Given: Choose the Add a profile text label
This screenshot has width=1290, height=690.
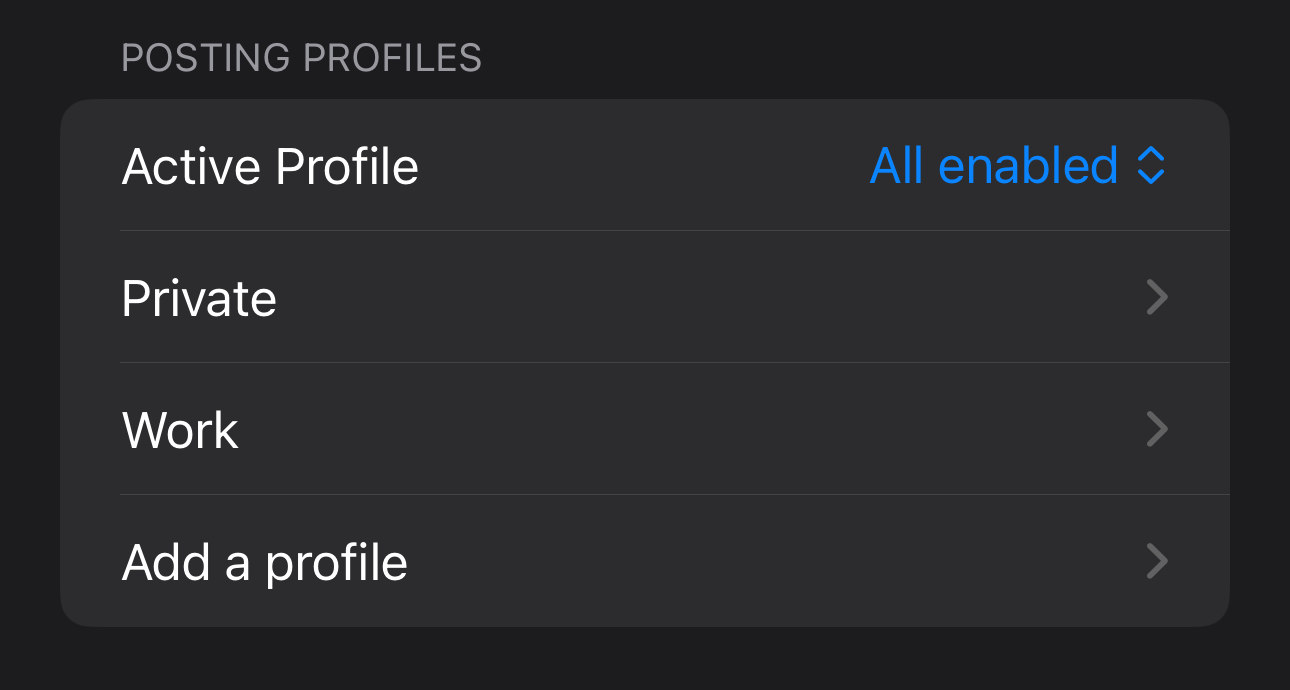Looking at the screenshot, I should click(265, 562).
